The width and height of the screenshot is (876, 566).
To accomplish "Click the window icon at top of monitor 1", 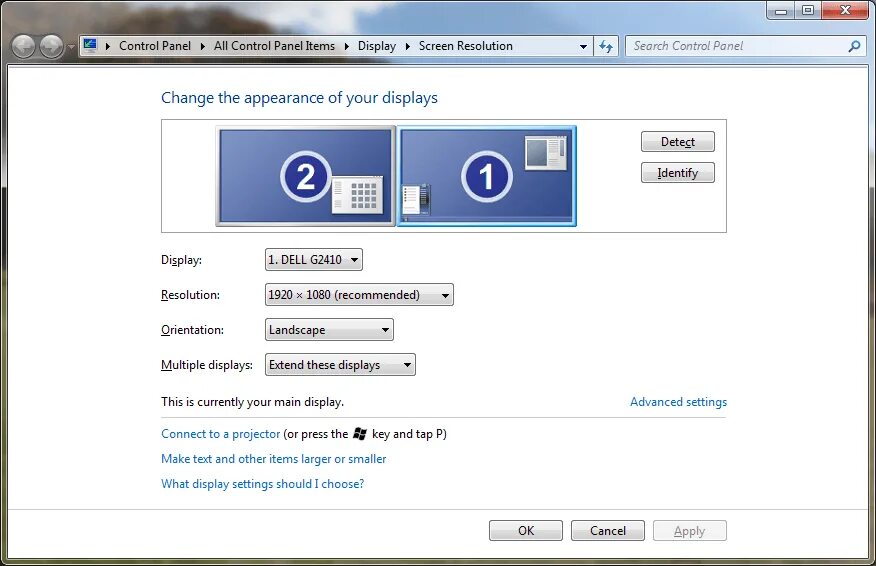I will [x=545, y=153].
